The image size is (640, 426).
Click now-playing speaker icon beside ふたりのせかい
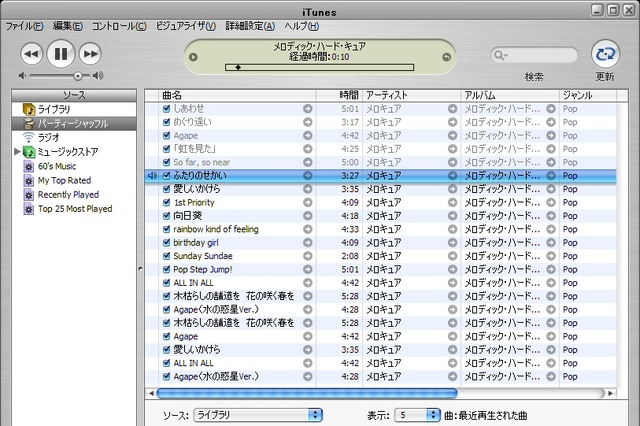[x=152, y=175]
